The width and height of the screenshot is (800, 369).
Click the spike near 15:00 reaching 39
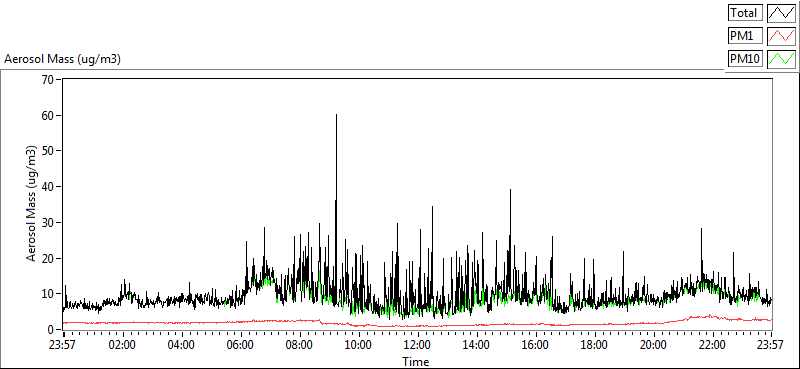(510, 190)
